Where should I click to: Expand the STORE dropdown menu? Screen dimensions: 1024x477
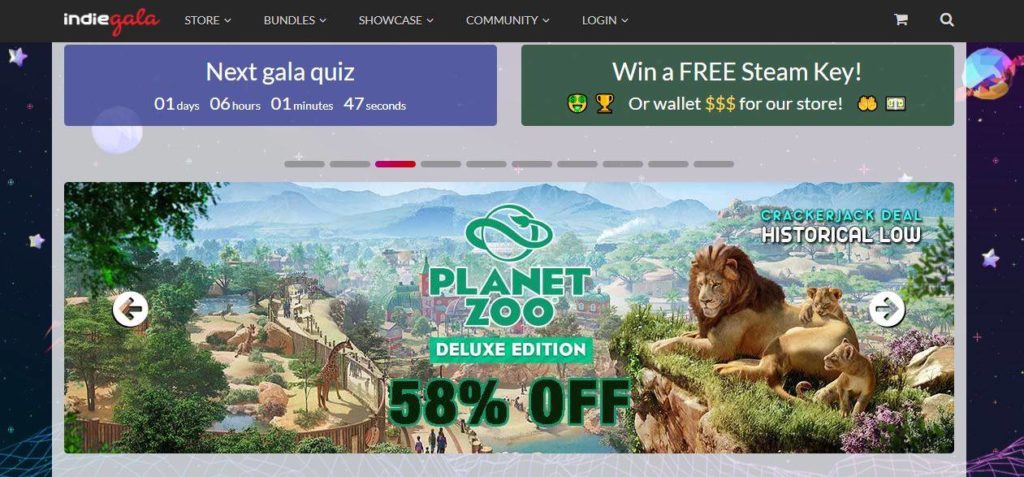[x=208, y=20]
